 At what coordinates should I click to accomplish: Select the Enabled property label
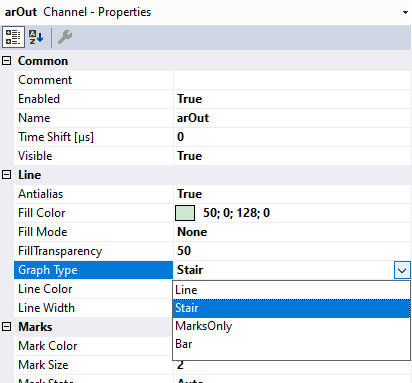(93, 99)
